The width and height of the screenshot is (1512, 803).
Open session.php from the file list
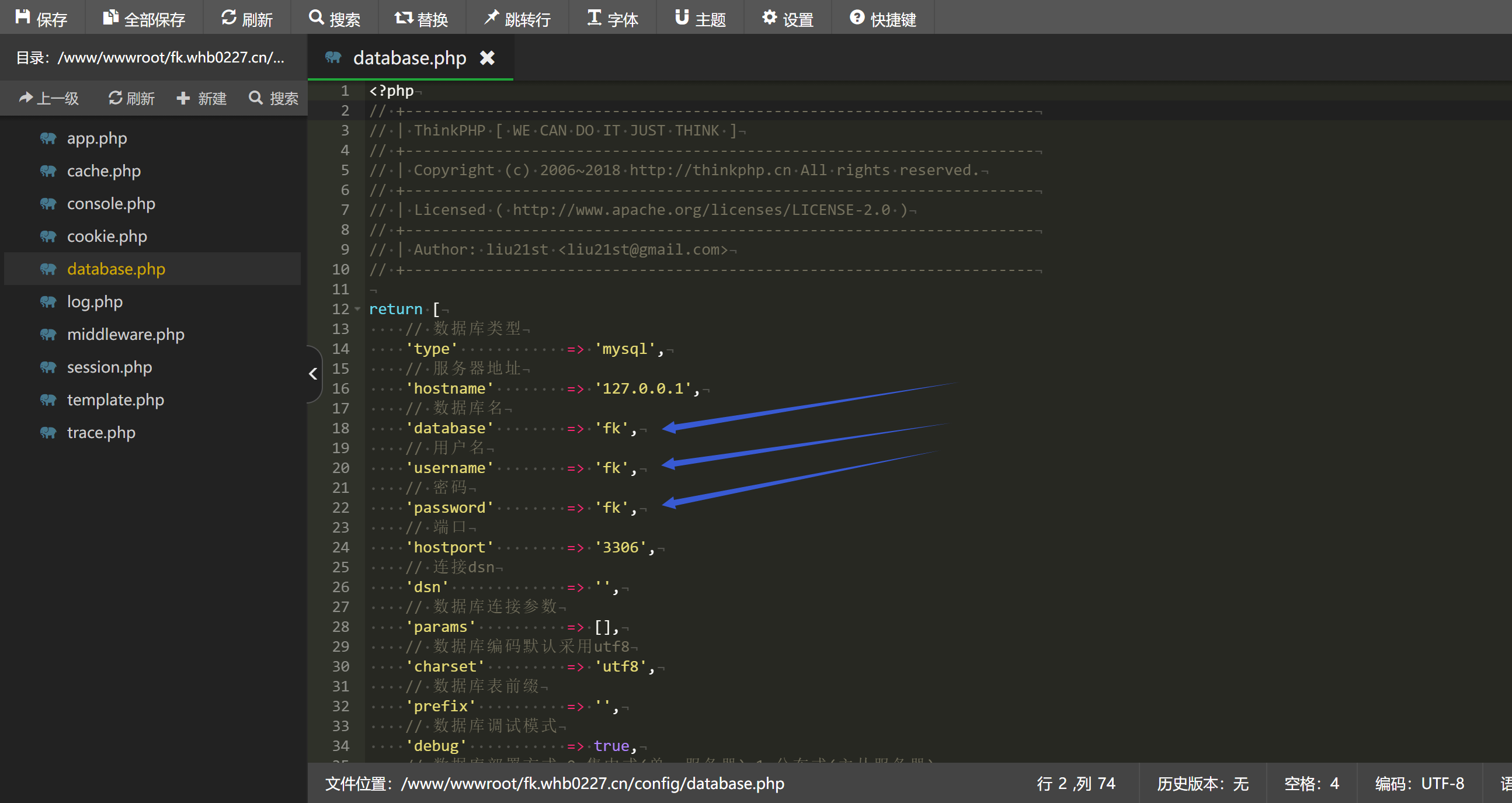[x=109, y=367]
